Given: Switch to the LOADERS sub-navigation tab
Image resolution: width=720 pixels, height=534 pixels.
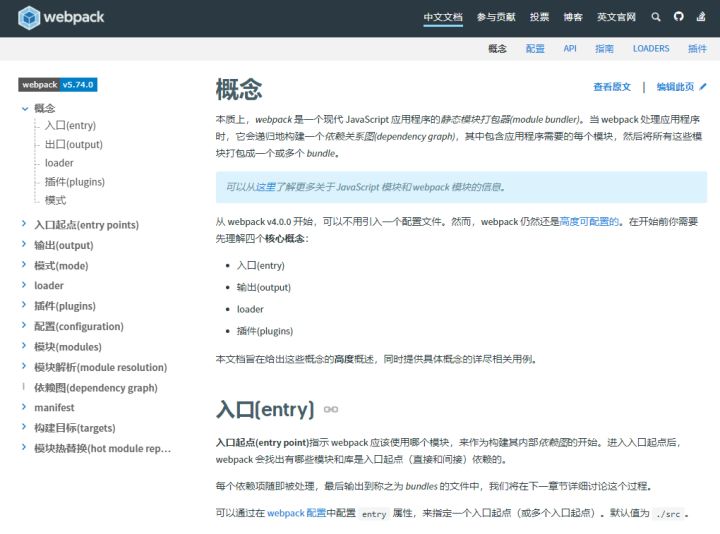Looking at the screenshot, I should tap(651, 49).
